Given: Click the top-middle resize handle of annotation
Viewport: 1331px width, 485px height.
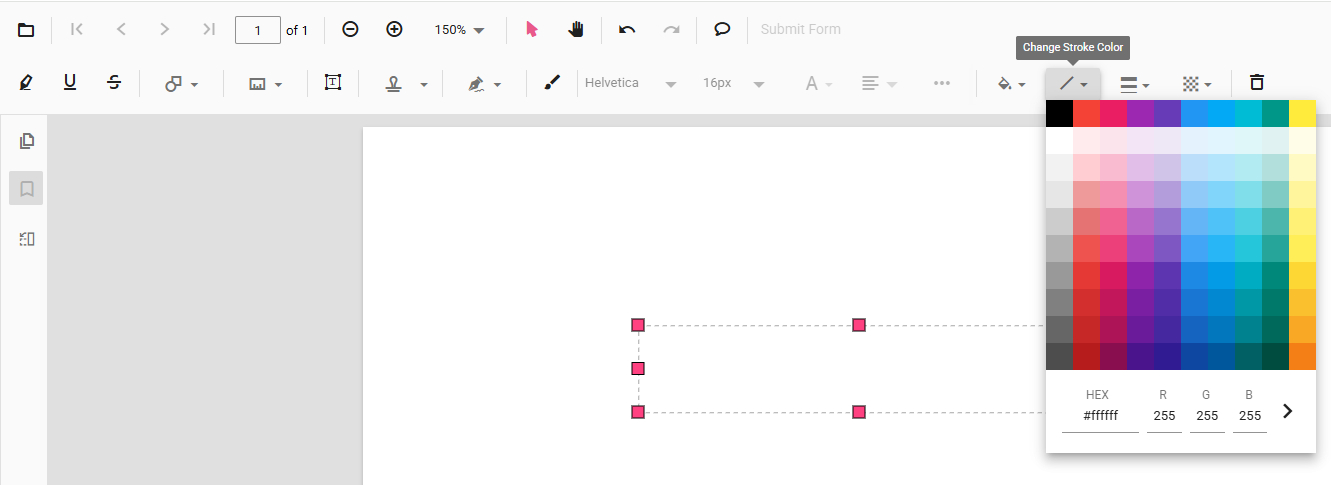Looking at the screenshot, I should pyautogui.click(x=859, y=325).
